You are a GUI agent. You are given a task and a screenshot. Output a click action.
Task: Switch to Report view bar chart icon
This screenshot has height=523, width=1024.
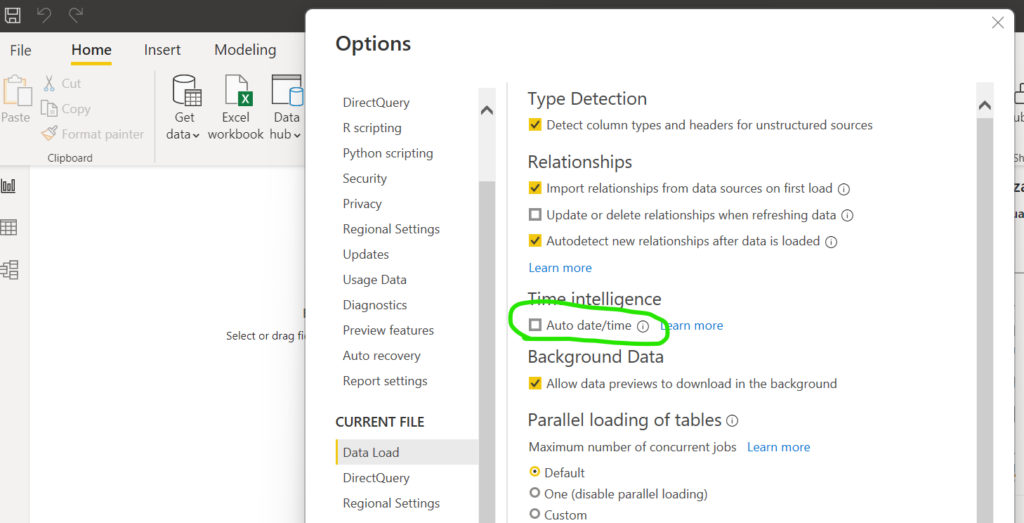point(8,186)
